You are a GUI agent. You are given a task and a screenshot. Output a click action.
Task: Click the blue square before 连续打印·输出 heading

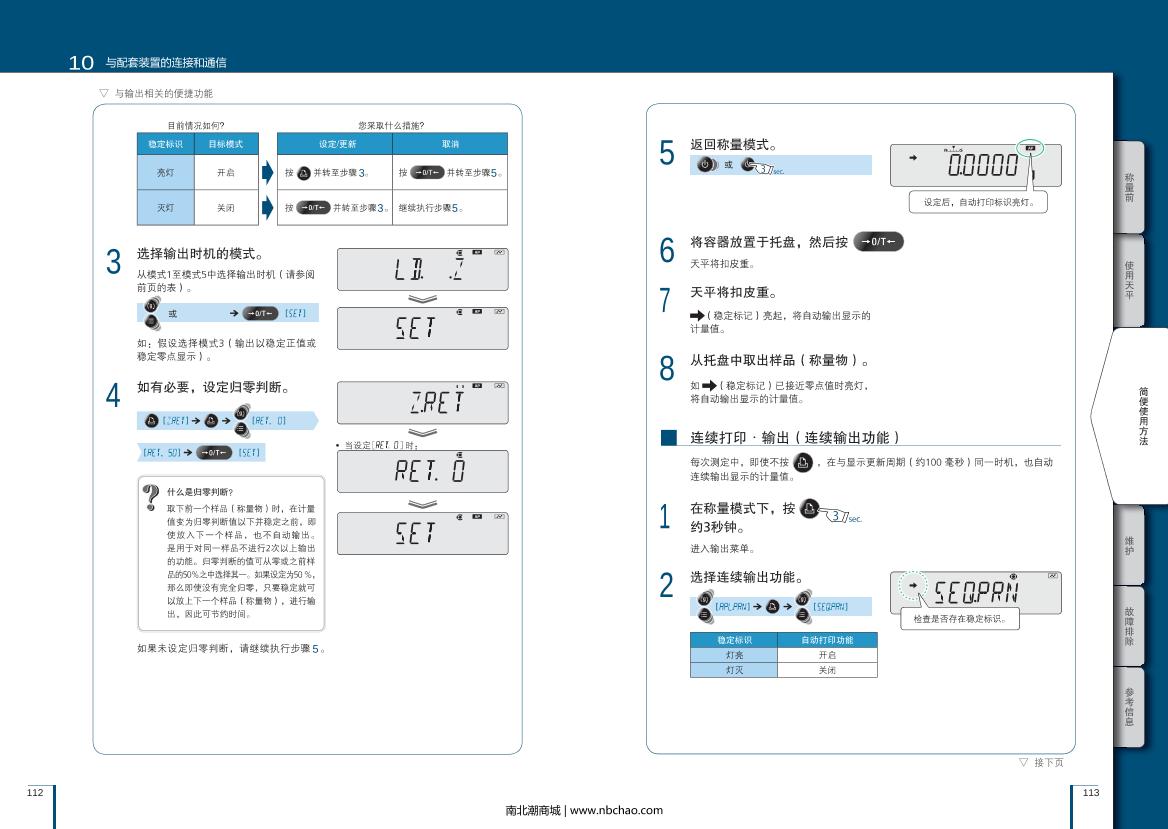pos(669,438)
